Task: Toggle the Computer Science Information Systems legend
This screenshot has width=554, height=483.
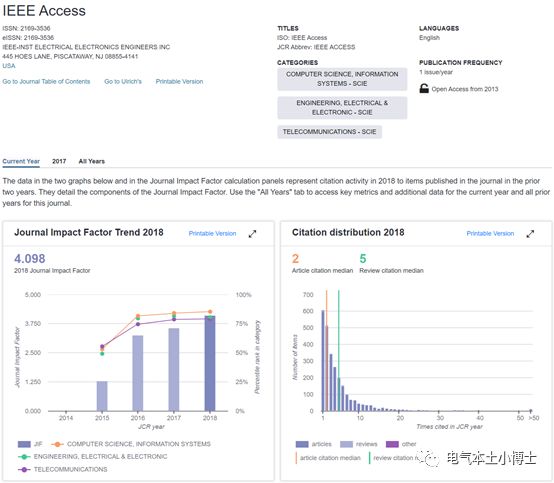Action: pos(57,444)
